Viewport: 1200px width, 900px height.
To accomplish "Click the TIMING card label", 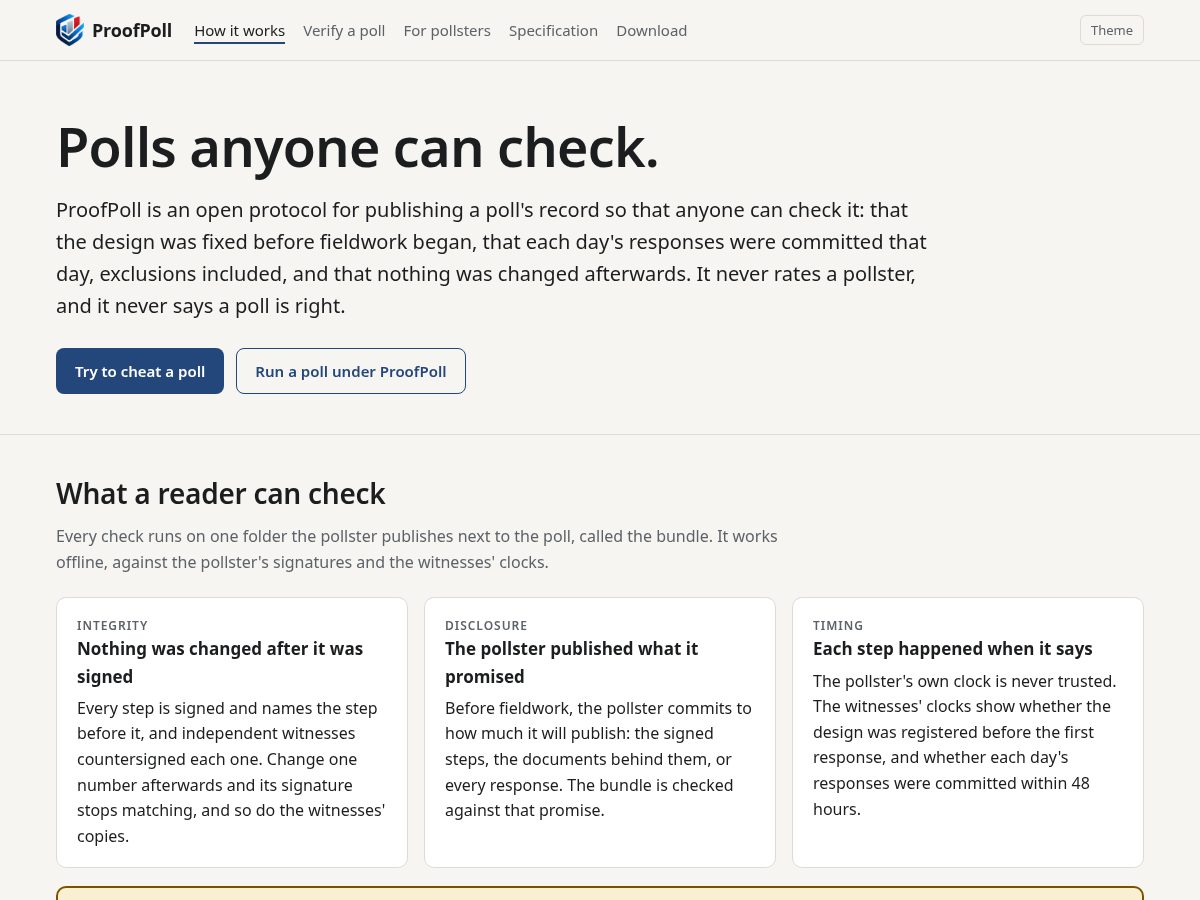I will pos(838,625).
